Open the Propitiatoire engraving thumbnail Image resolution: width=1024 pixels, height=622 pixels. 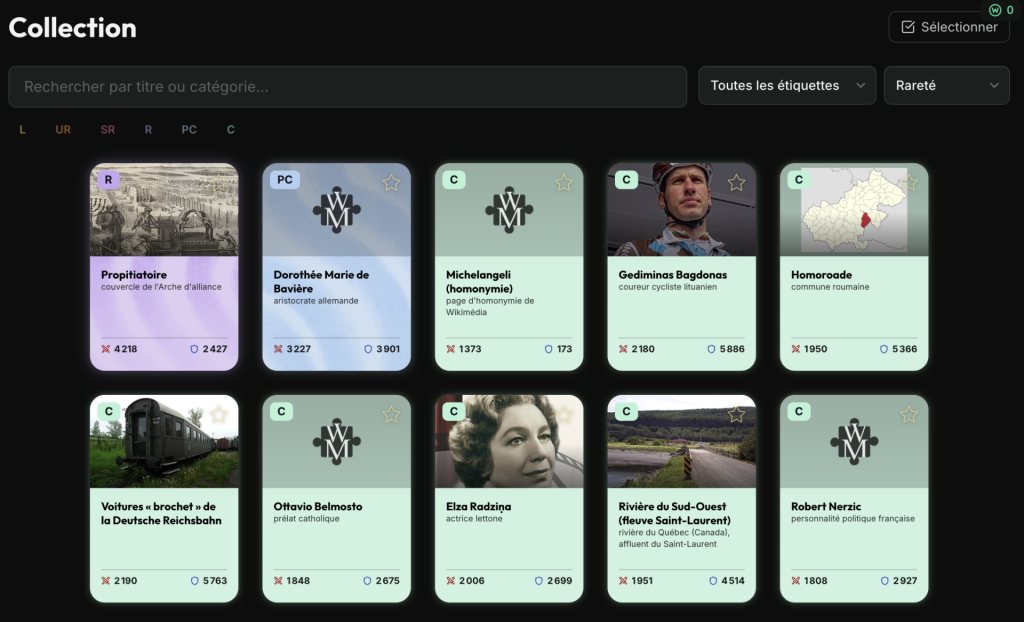coord(164,210)
